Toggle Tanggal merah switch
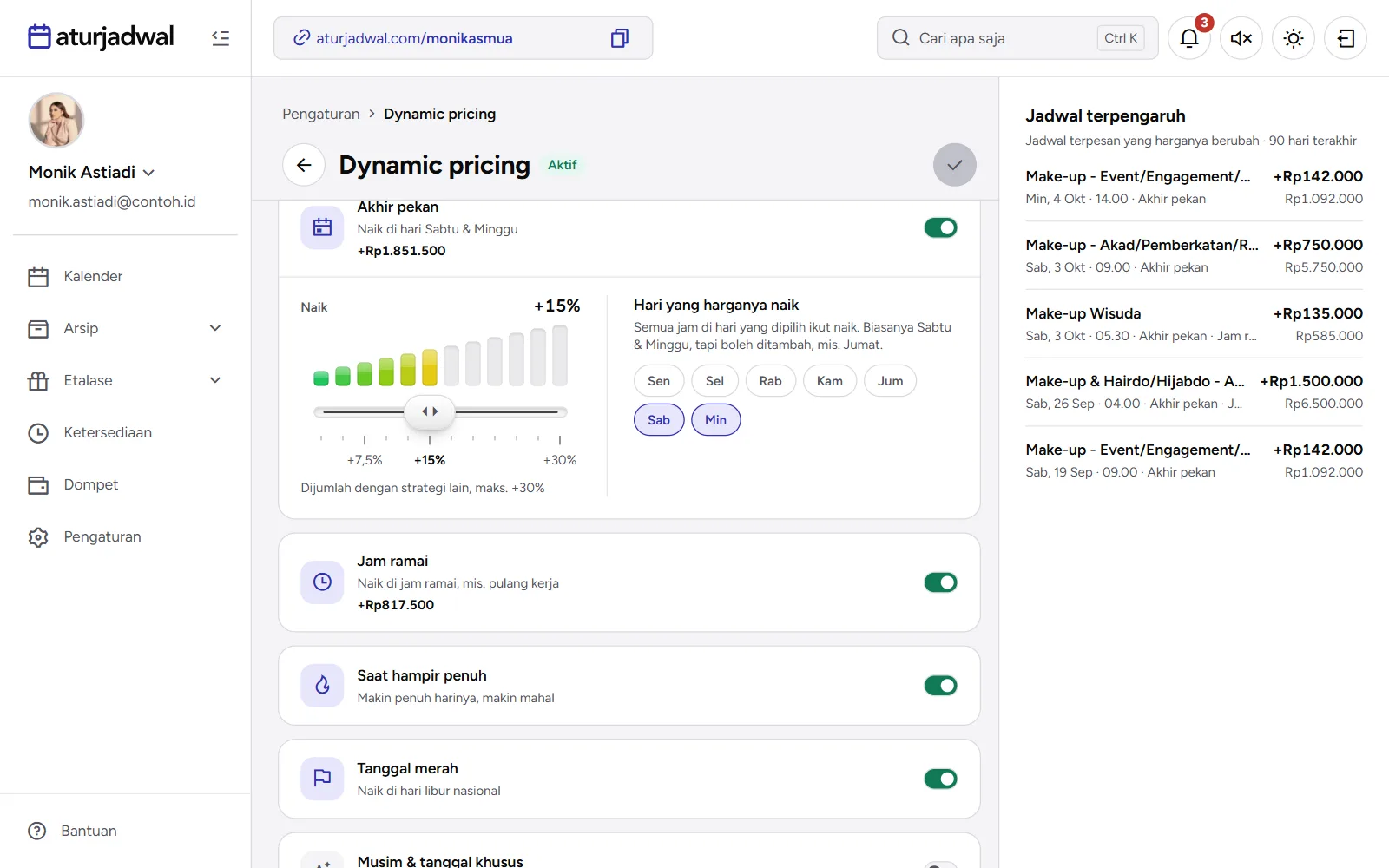 (941, 779)
